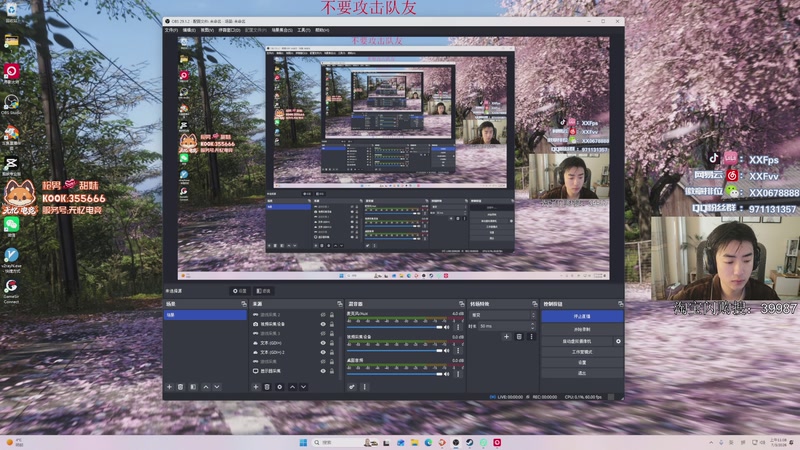Open 工具(T) menu in OBS

[304, 30]
